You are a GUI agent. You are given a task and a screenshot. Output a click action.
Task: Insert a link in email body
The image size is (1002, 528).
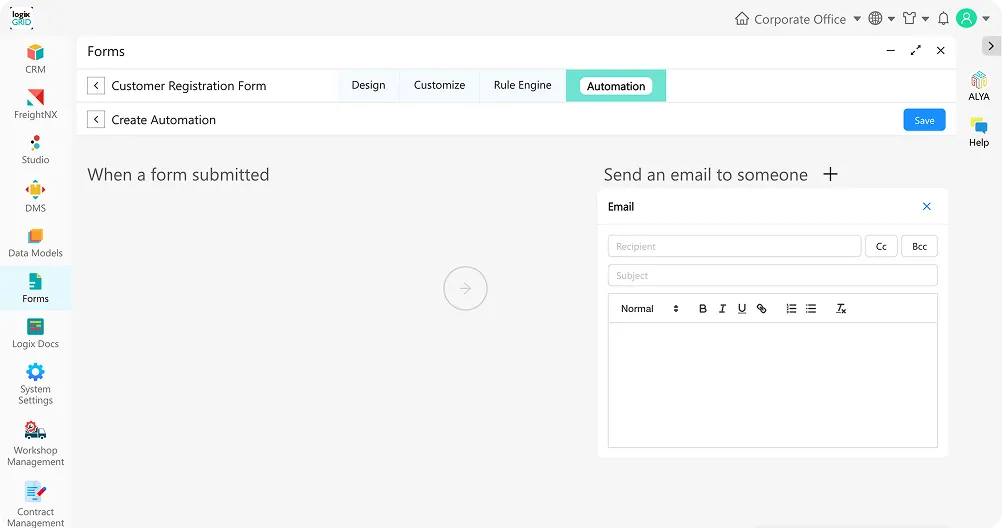(762, 309)
